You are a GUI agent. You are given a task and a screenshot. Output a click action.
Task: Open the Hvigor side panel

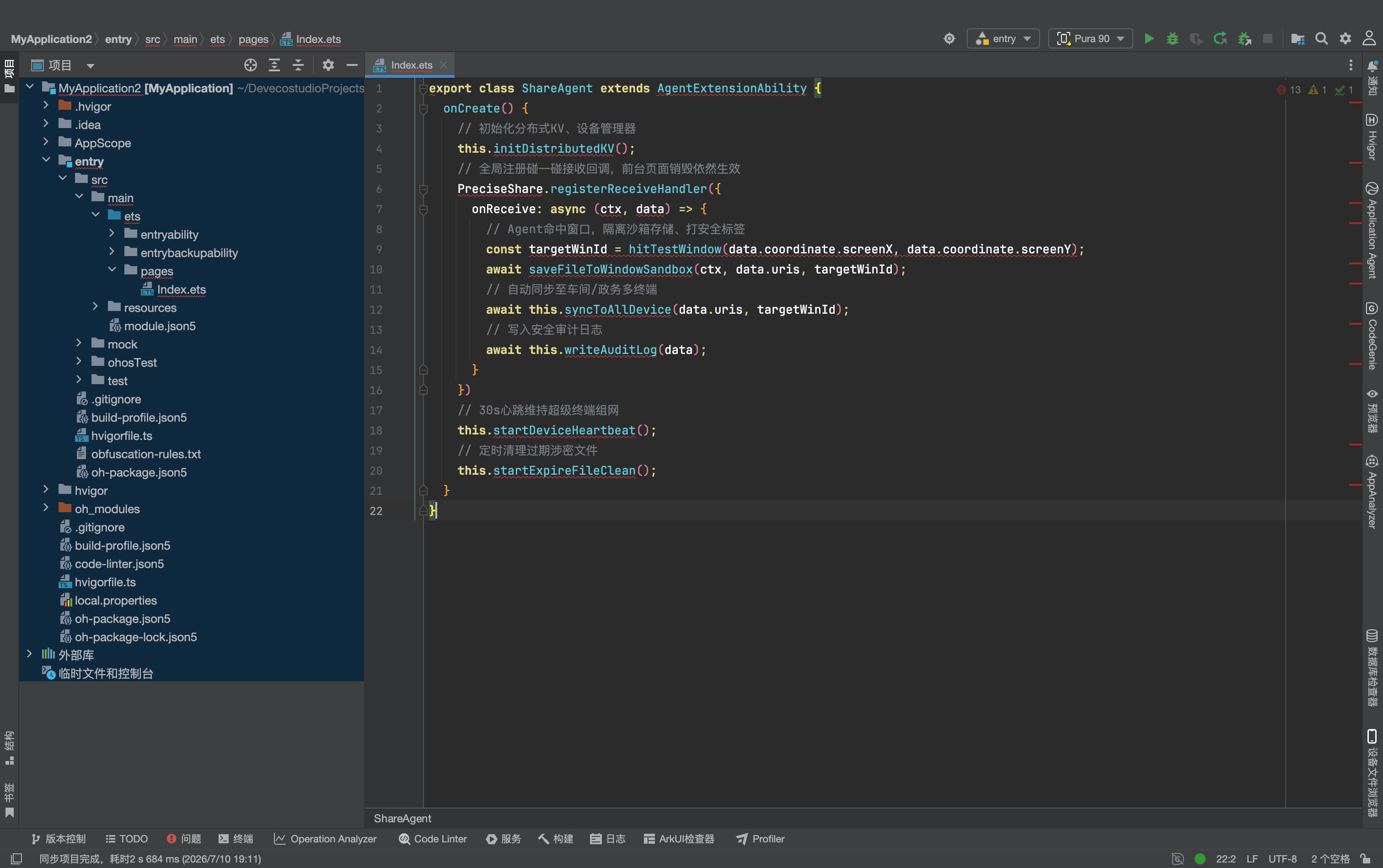(x=1372, y=137)
